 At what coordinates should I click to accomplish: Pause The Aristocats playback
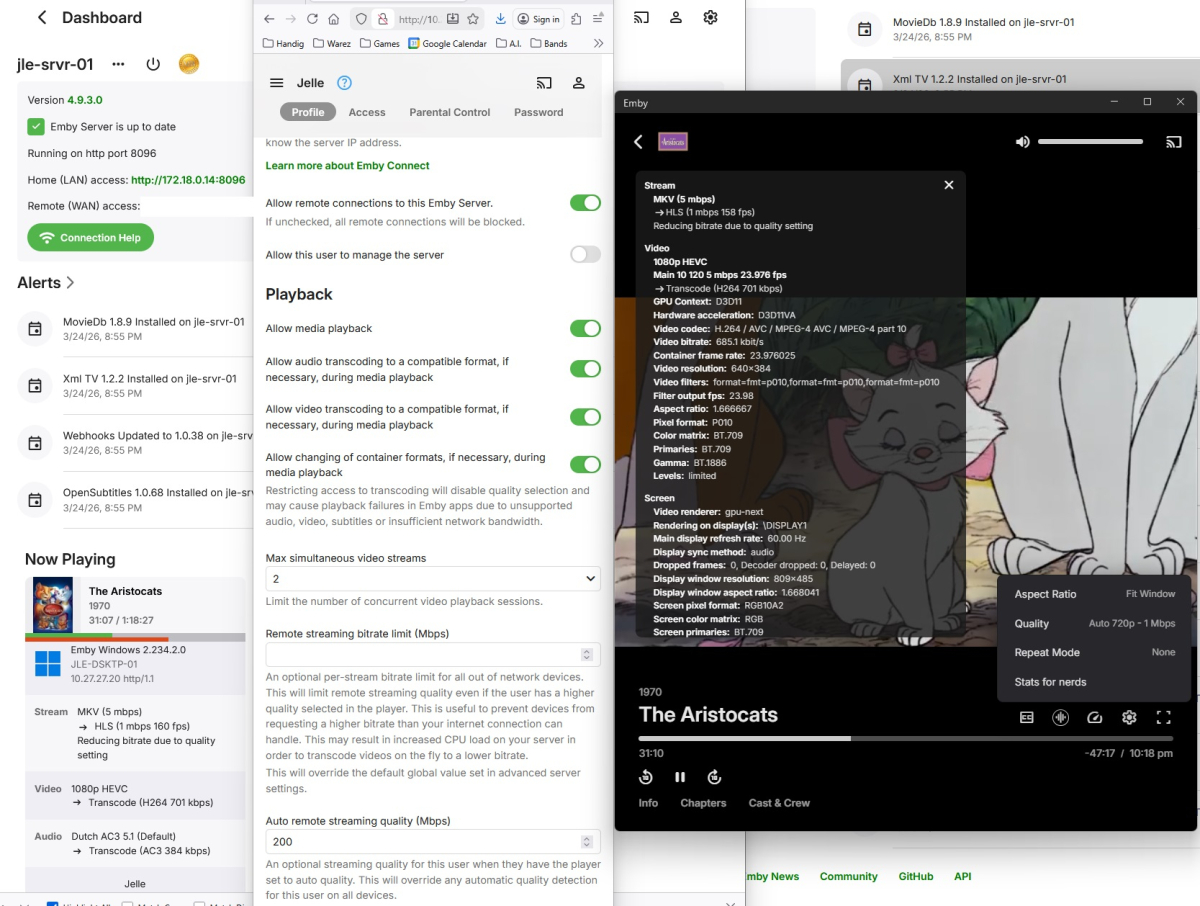680,777
